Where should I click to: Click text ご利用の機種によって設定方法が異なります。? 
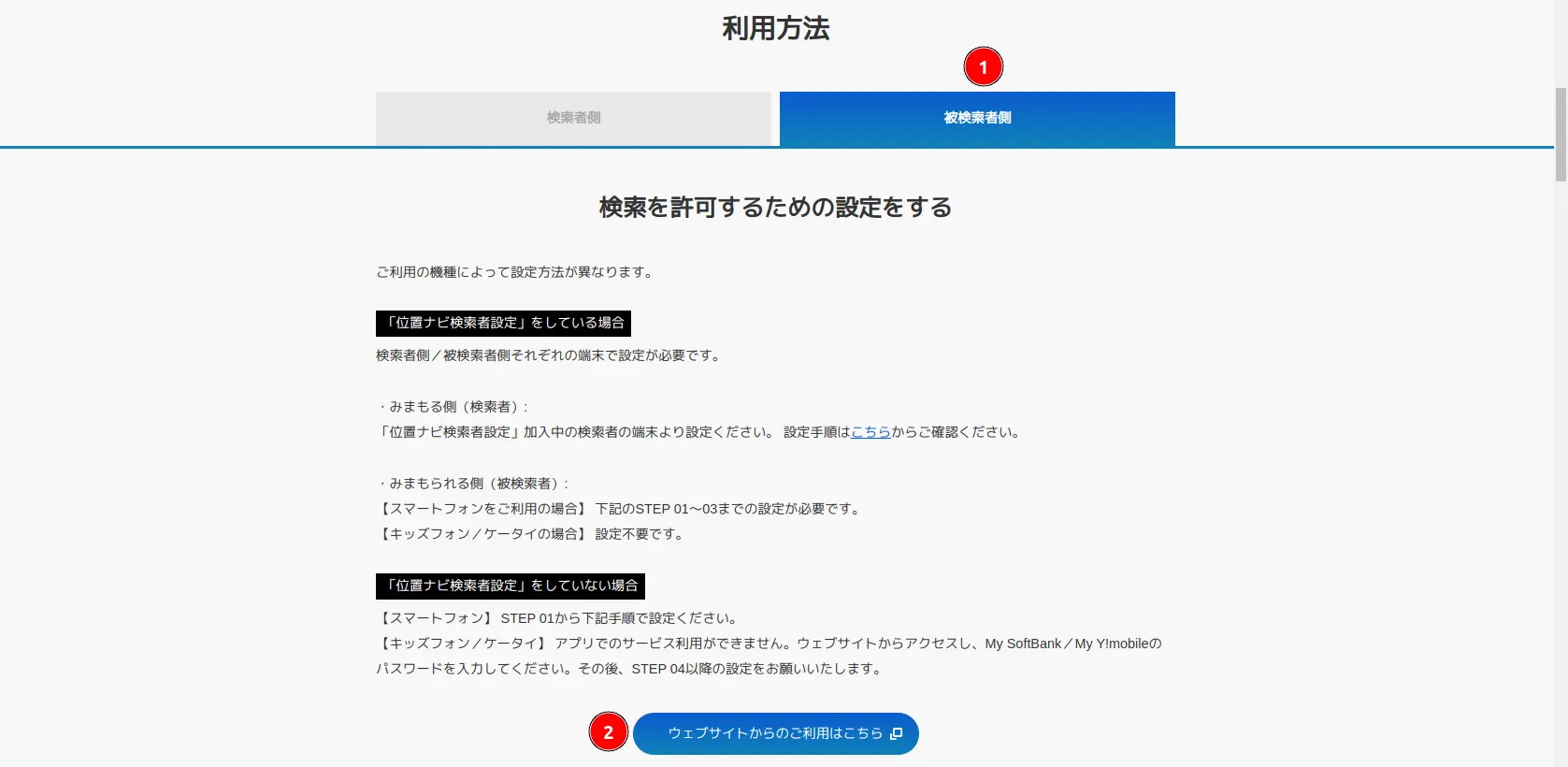516,272
